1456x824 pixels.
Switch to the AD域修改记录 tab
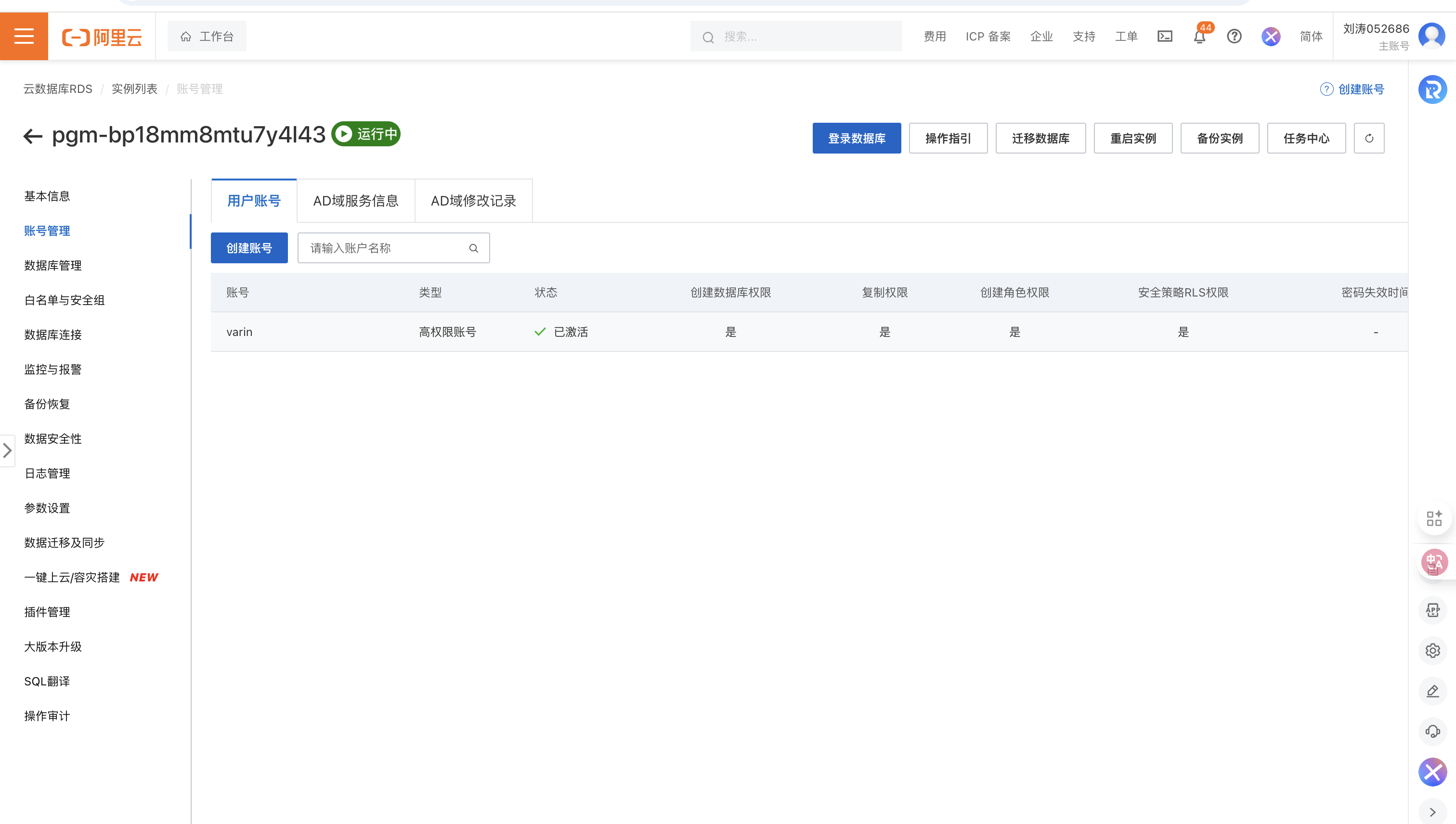tap(473, 201)
